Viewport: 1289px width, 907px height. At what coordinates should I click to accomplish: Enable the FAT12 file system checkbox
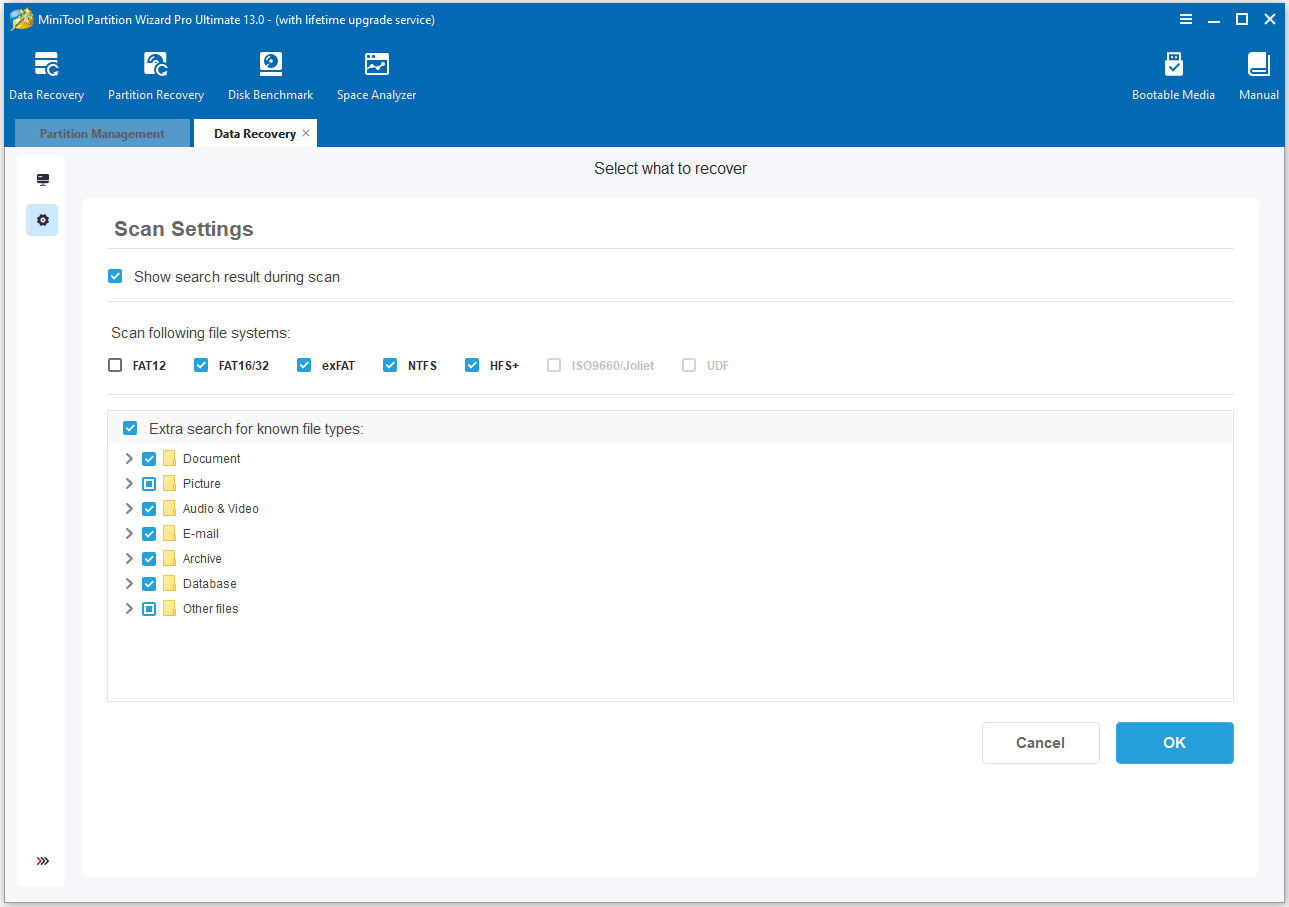(115, 365)
